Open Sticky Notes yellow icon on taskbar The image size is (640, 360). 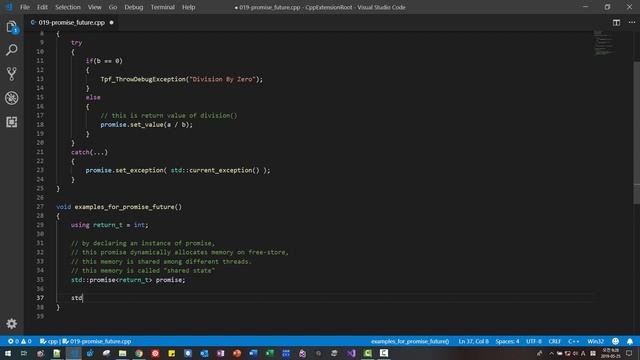[171, 353]
